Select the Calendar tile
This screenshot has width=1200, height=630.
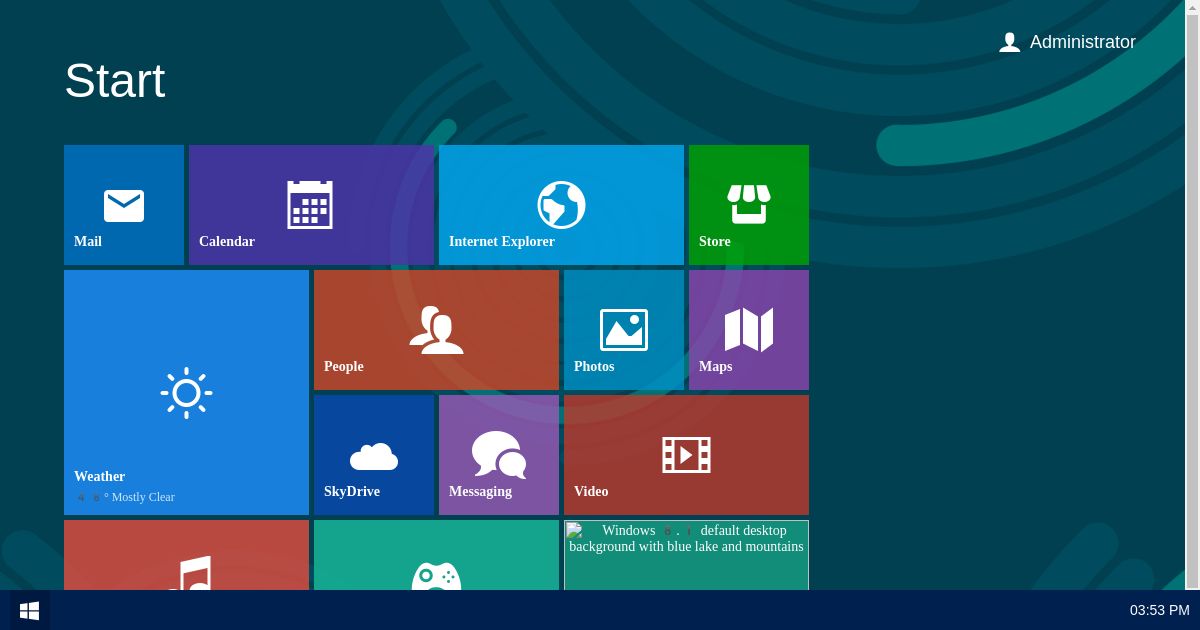[x=311, y=204]
